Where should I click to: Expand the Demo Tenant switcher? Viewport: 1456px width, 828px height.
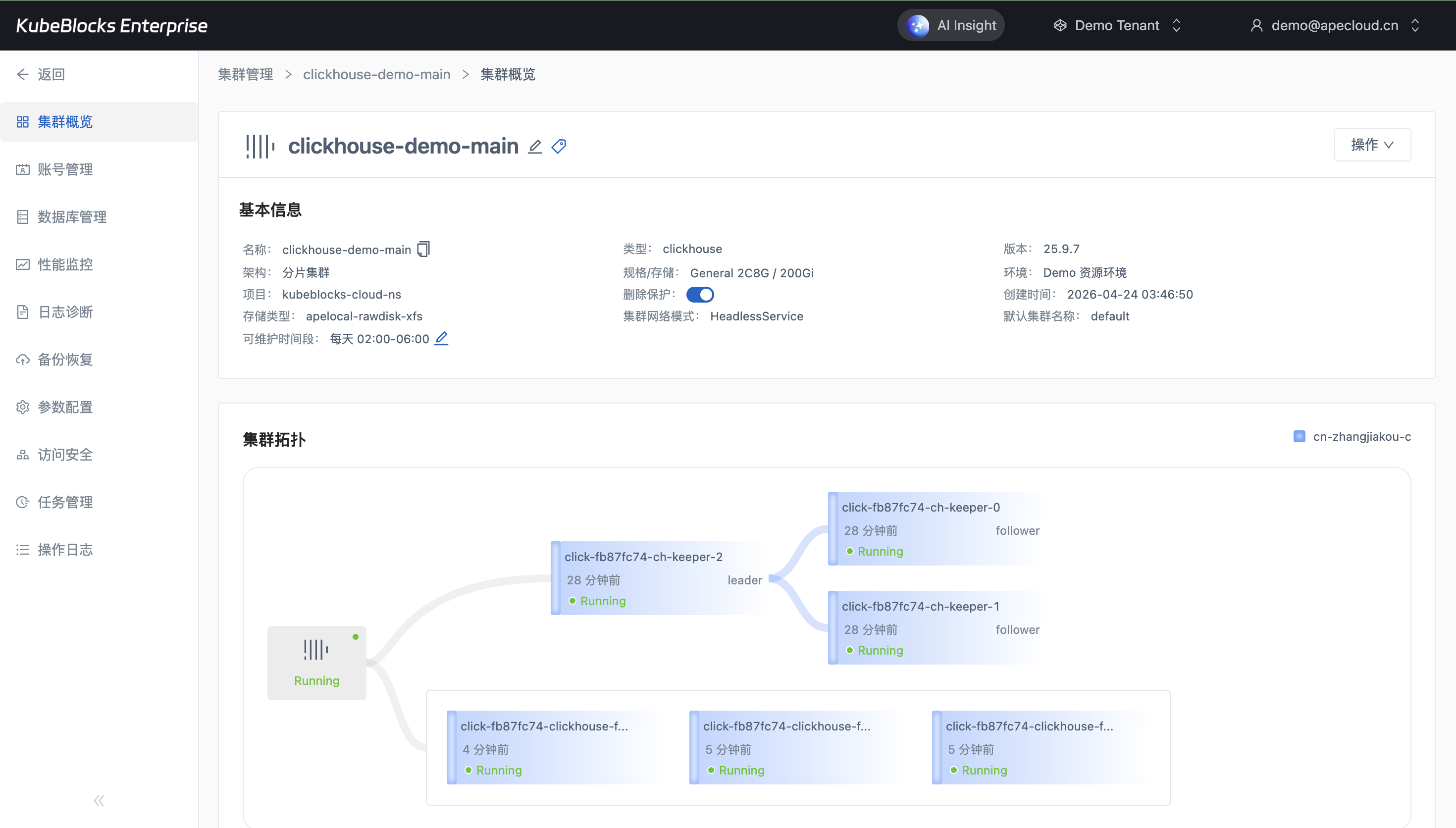(x=1117, y=25)
